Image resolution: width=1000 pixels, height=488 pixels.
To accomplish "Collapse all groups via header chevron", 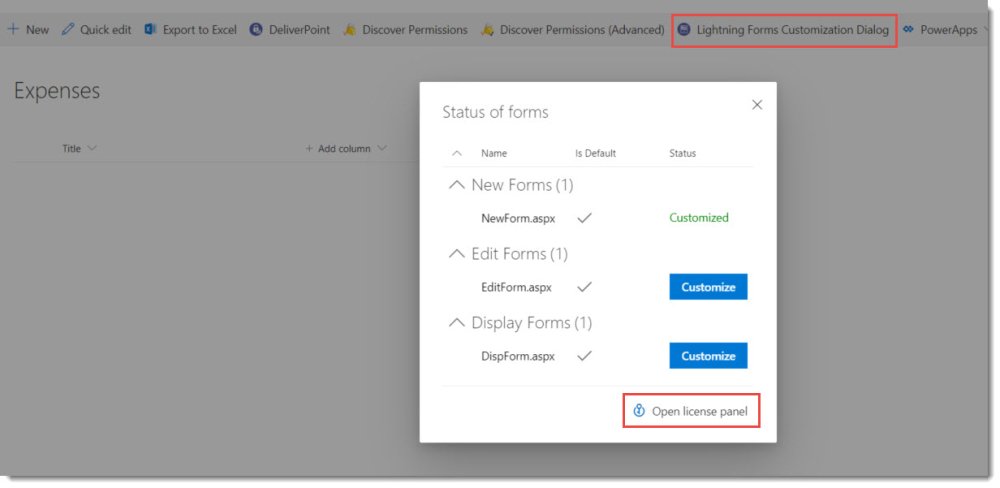I will coord(457,154).
